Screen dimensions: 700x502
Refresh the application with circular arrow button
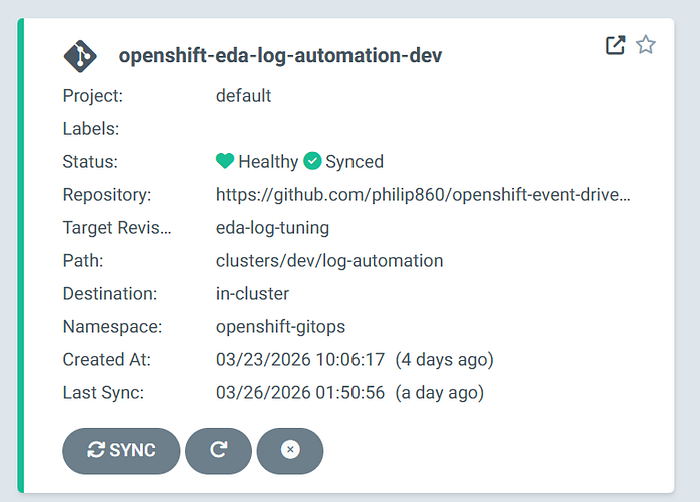[218, 451]
